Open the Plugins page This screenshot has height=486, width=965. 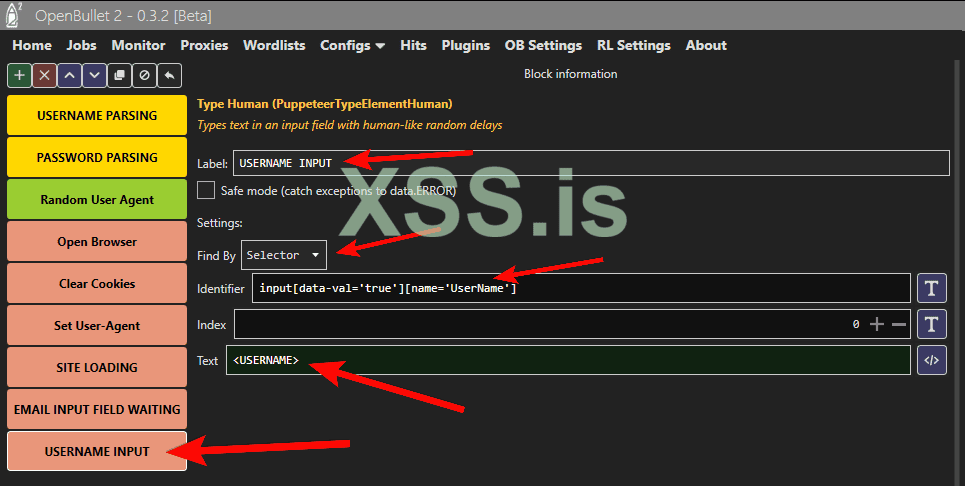coord(466,46)
